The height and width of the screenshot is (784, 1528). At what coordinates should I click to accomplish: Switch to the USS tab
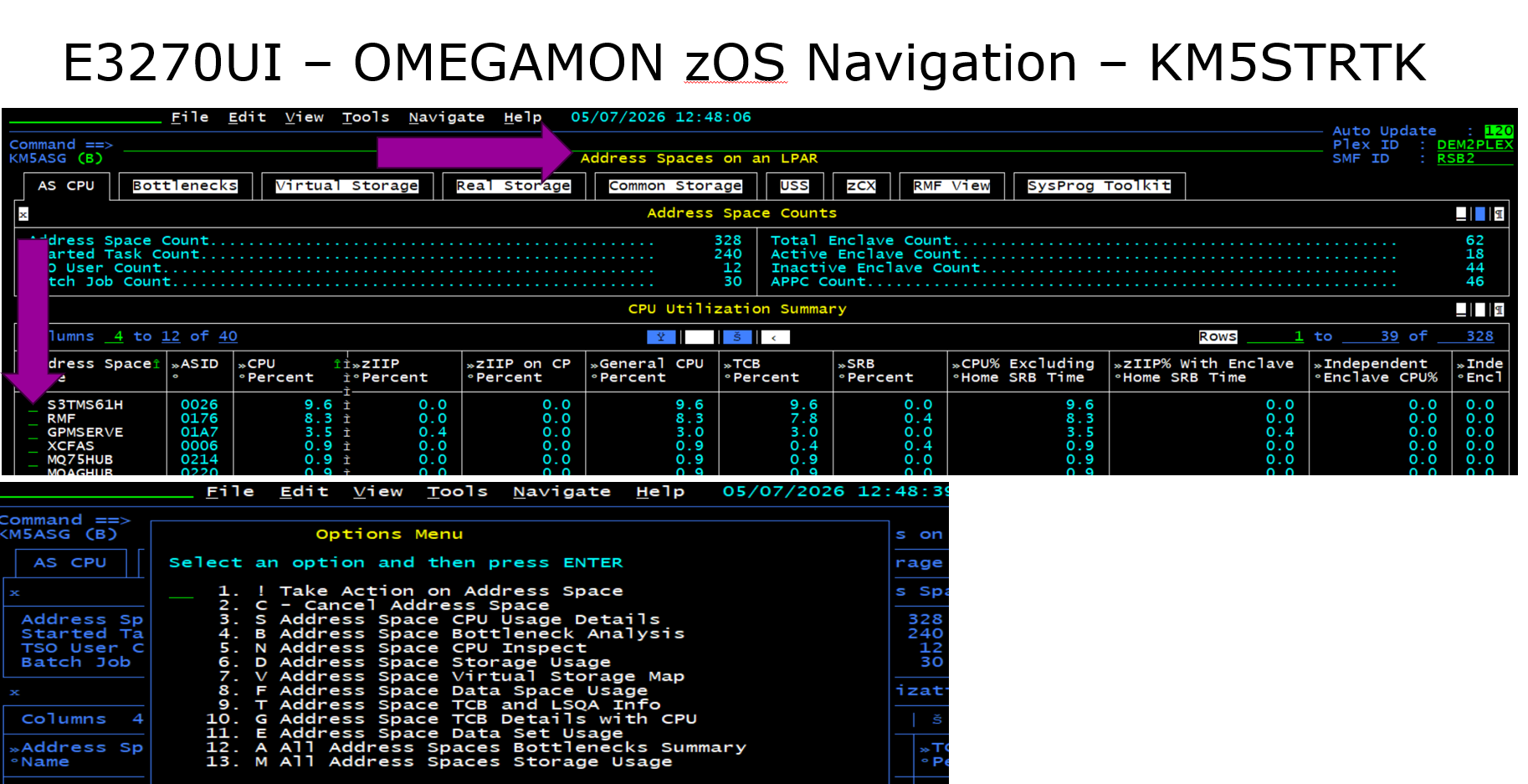coord(794,186)
